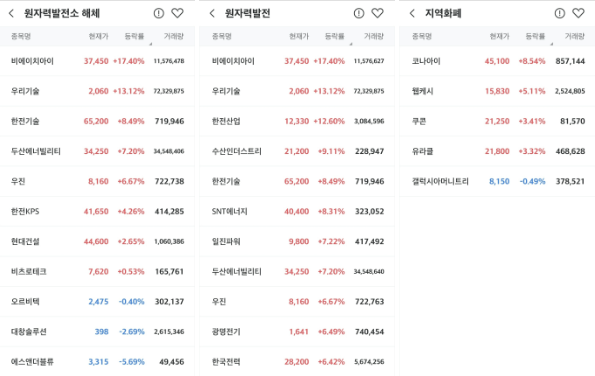Sort by 등락률 in 원자력발전소 해체 list

(x=134, y=36)
